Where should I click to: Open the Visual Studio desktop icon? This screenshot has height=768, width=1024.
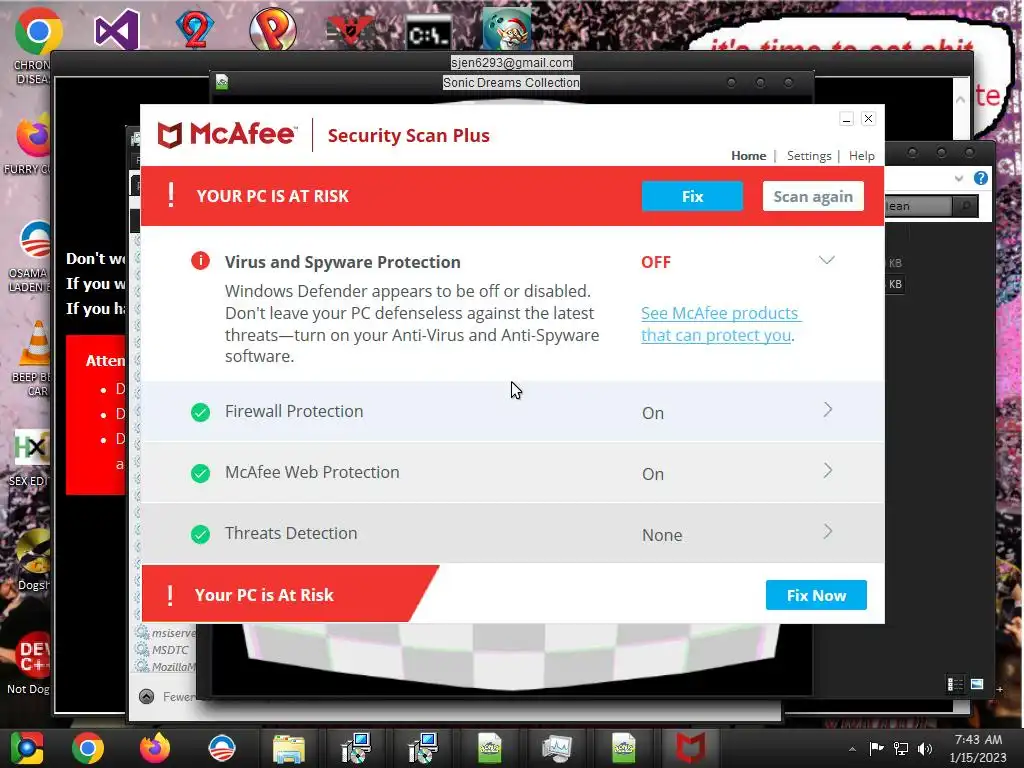116,29
